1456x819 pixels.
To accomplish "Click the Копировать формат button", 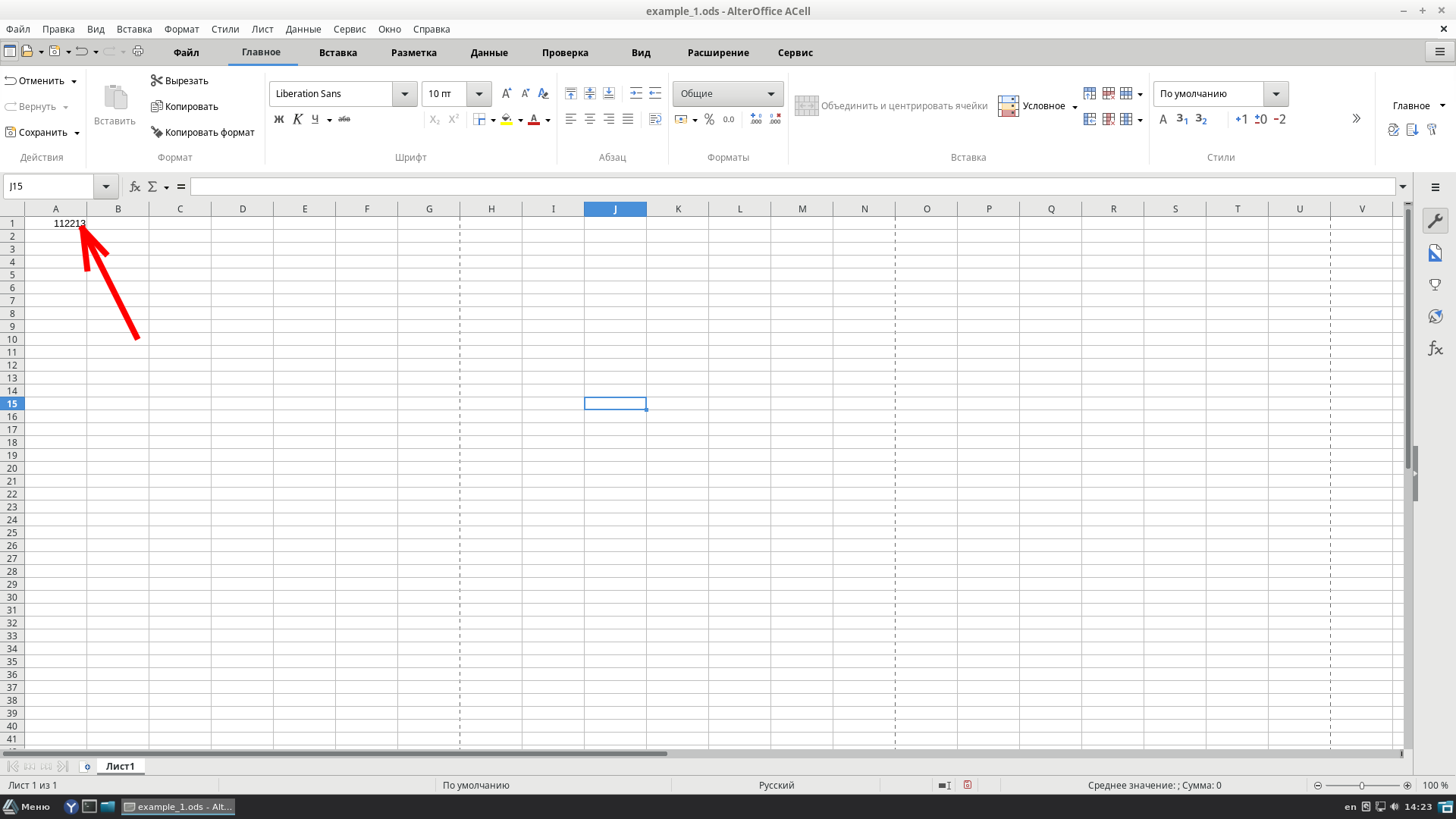I will pos(202,132).
